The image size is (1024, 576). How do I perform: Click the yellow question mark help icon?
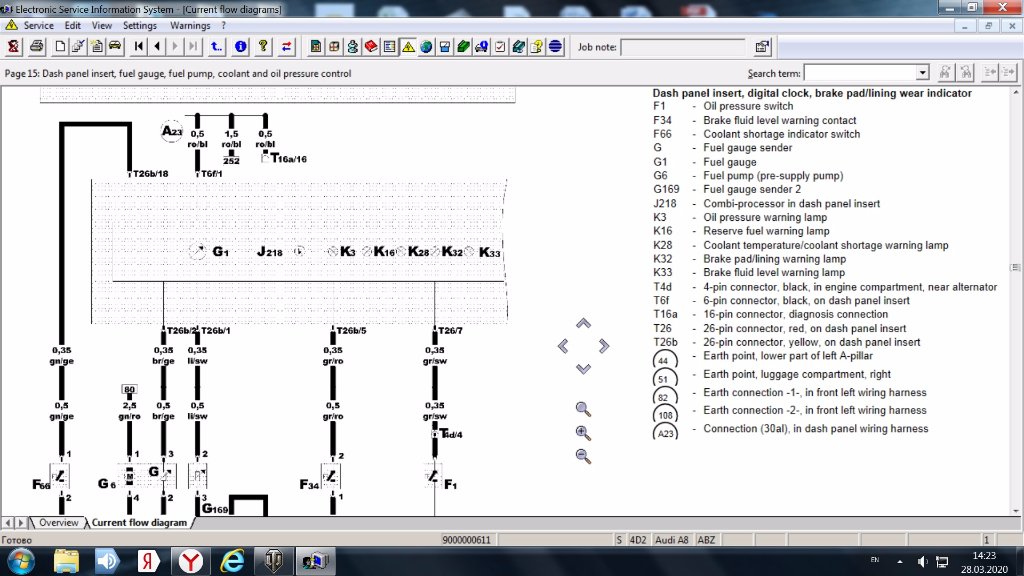263,47
